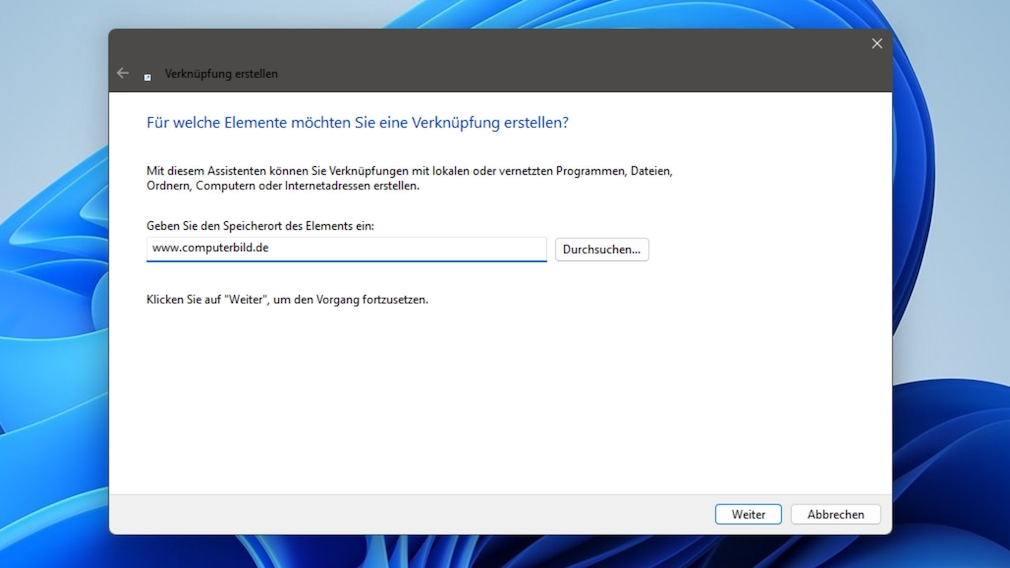Click the desktop wallpaper right of the dialog
Image resolution: width=1010 pixels, height=568 pixels.
[x=950, y=300]
